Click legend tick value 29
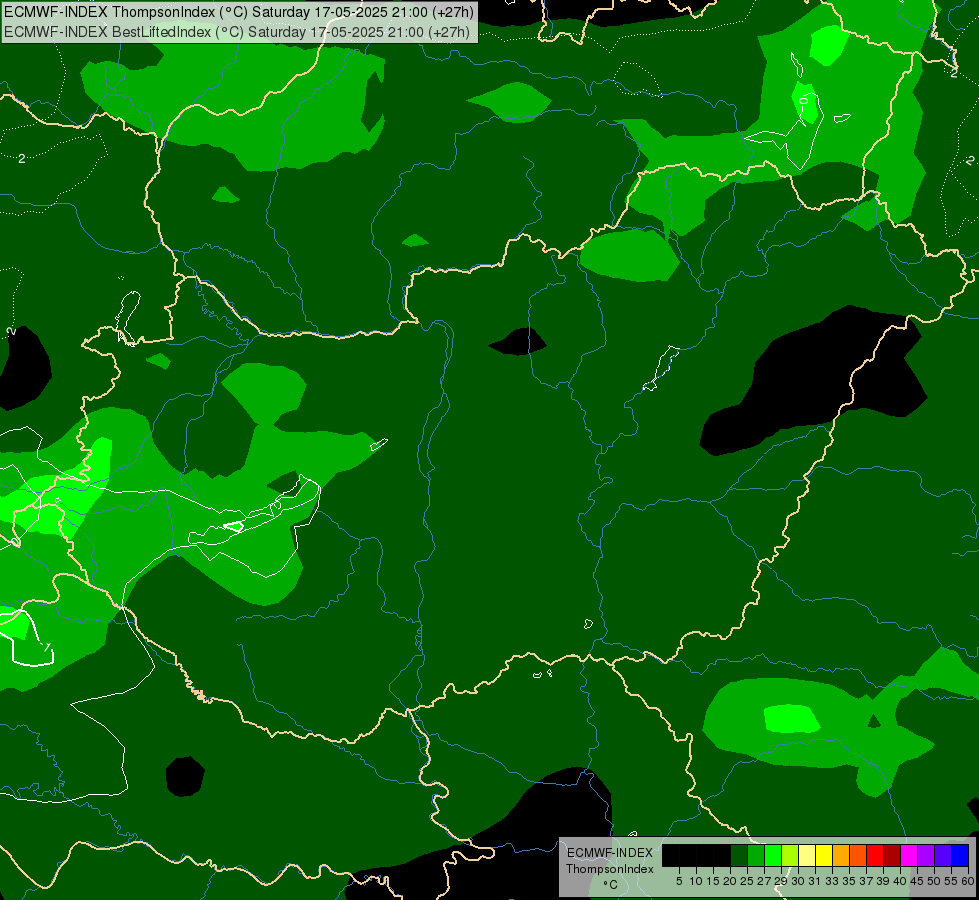 click(x=781, y=881)
